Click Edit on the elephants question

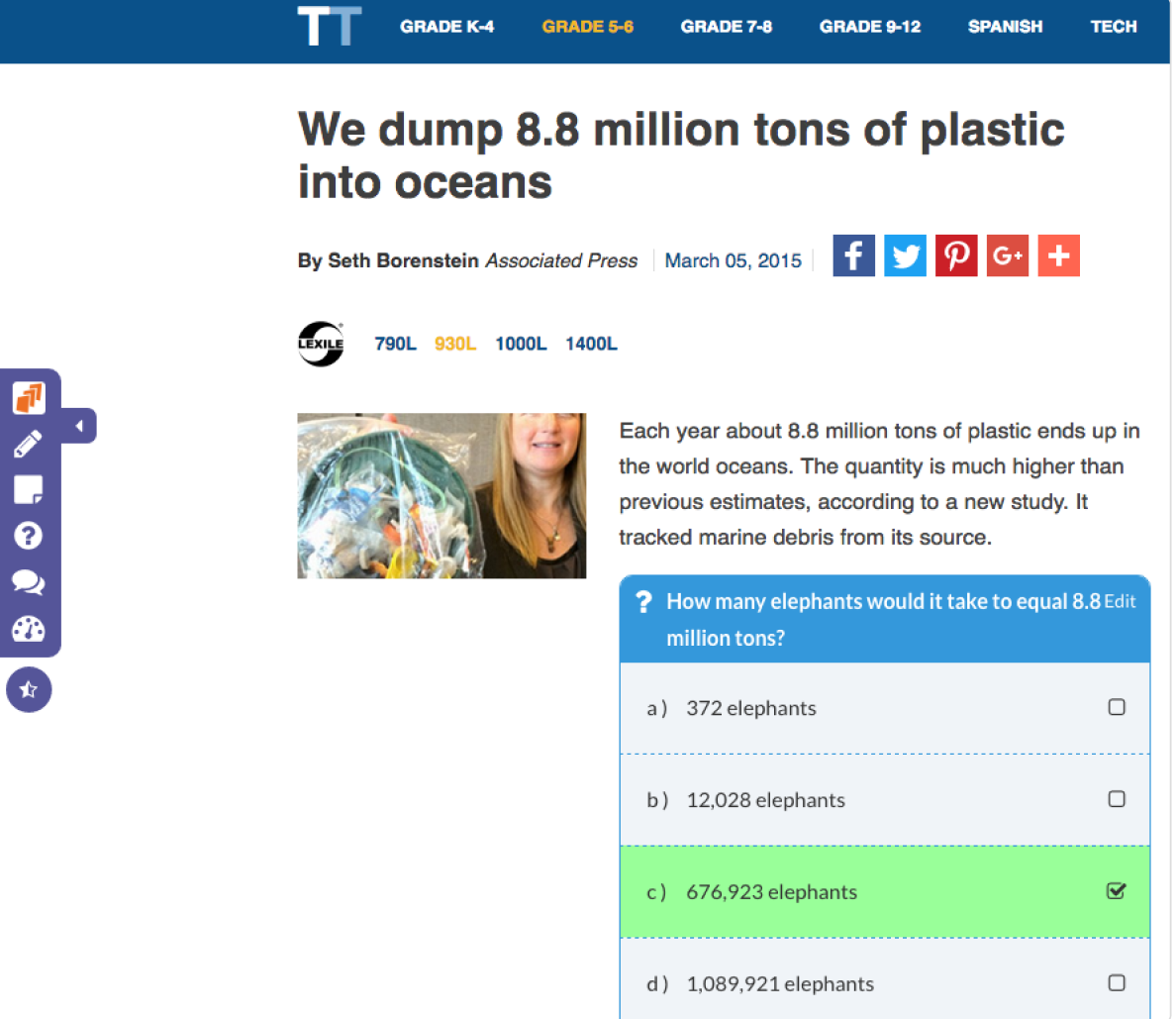click(1120, 601)
